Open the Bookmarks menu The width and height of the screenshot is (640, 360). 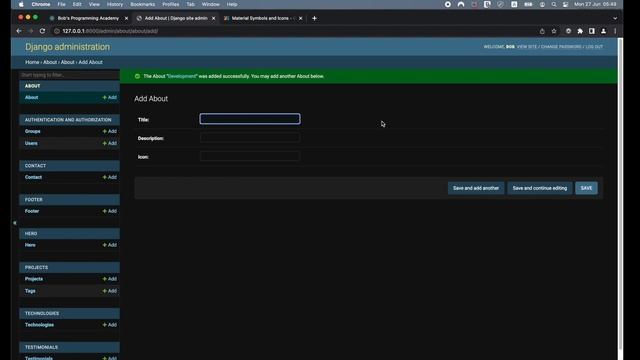[x=142, y=4]
